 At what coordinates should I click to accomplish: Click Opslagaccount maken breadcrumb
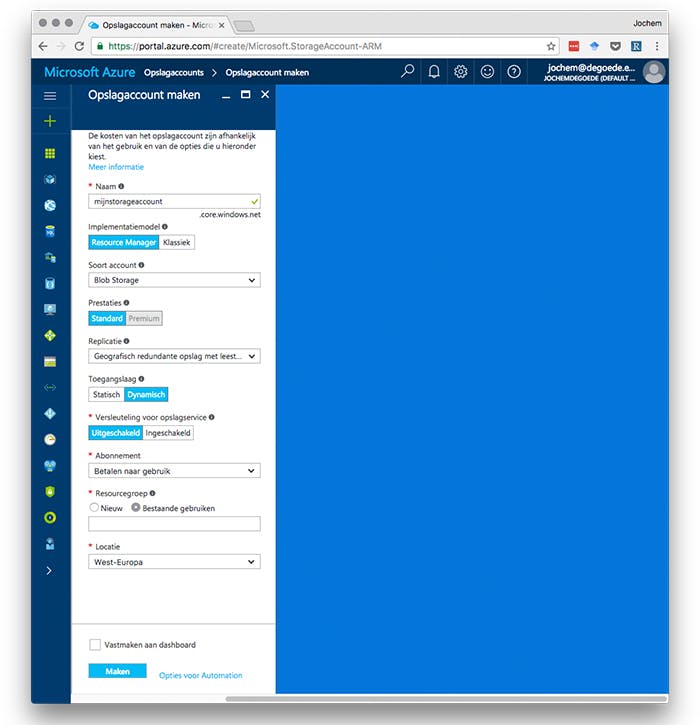(x=267, y=73)
